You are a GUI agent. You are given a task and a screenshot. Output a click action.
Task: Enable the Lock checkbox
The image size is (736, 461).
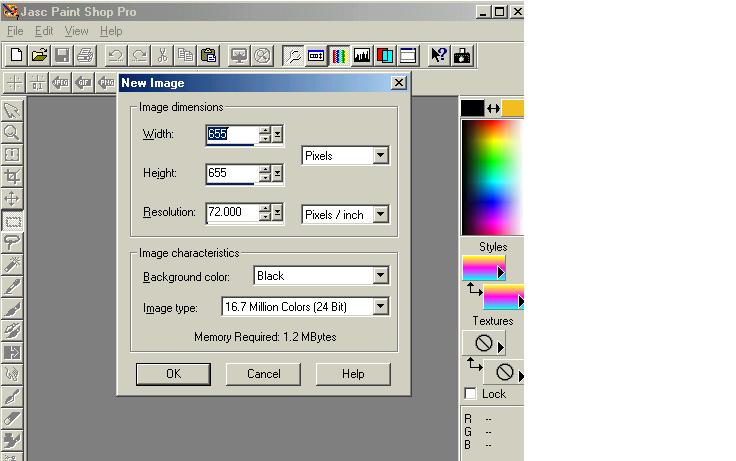tap(471, 394)
